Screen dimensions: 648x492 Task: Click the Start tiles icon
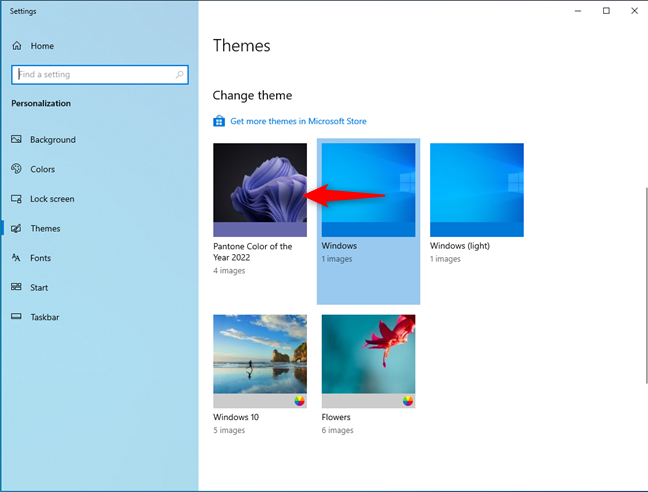16,287
